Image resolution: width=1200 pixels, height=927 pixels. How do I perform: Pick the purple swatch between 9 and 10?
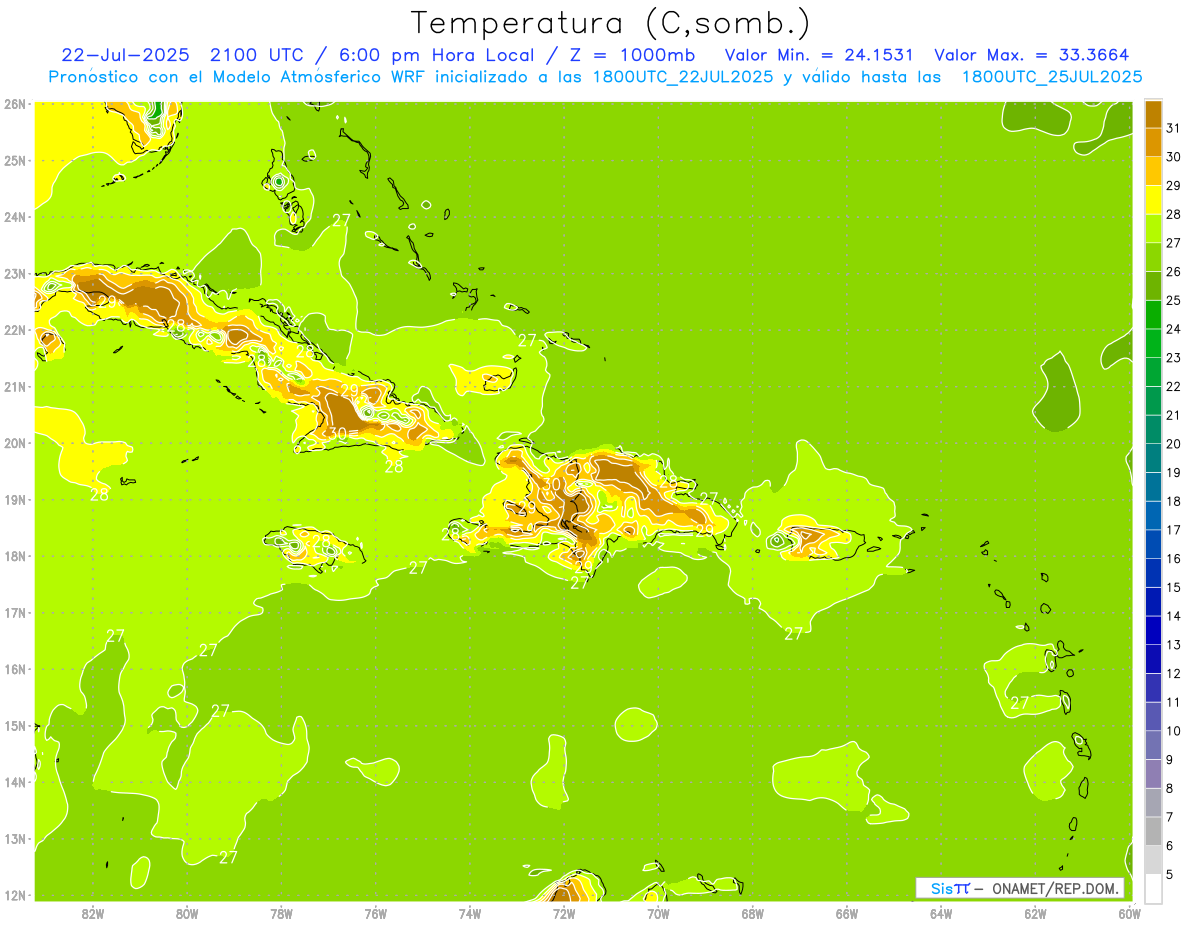(1153, 745)
